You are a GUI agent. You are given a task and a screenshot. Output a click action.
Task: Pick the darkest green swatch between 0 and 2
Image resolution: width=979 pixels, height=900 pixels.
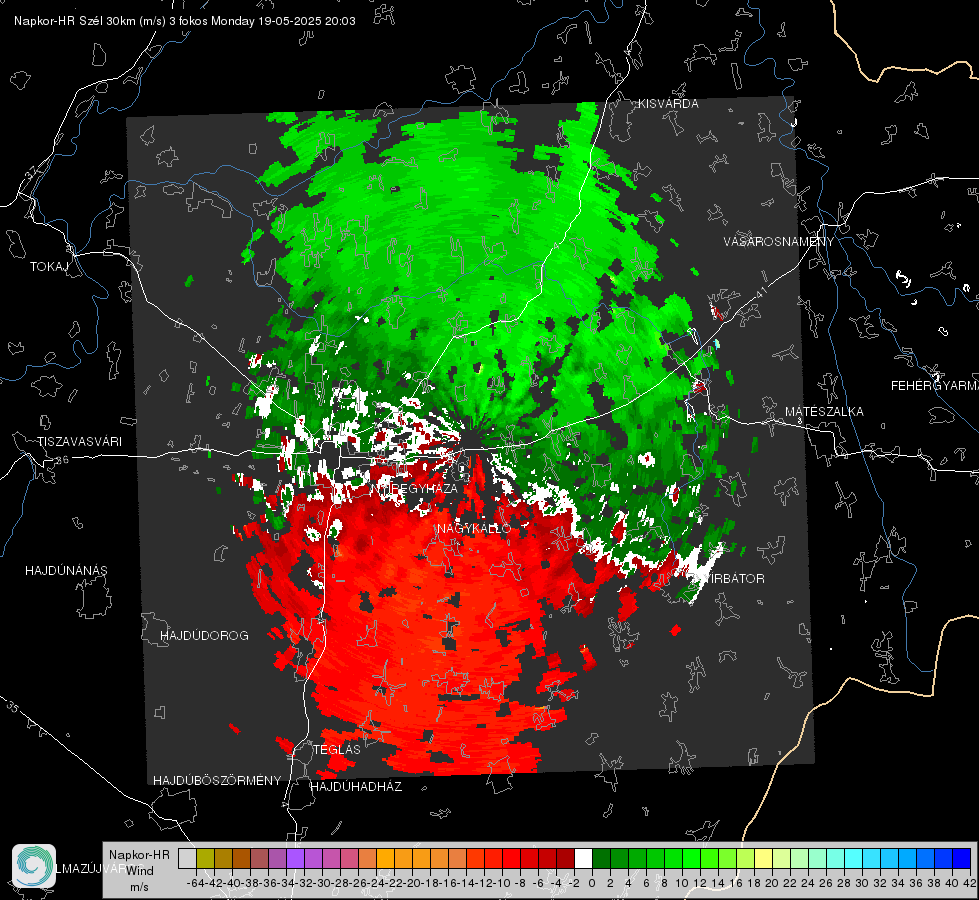601,858
